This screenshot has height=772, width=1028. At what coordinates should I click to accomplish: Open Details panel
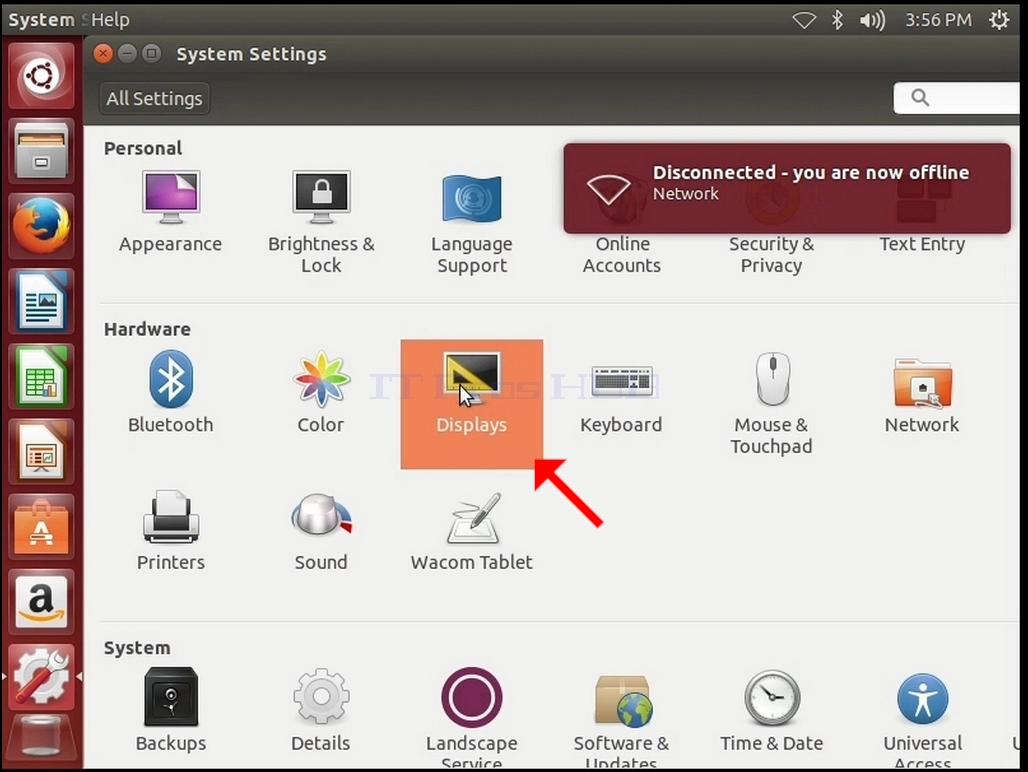coord(321,709)
